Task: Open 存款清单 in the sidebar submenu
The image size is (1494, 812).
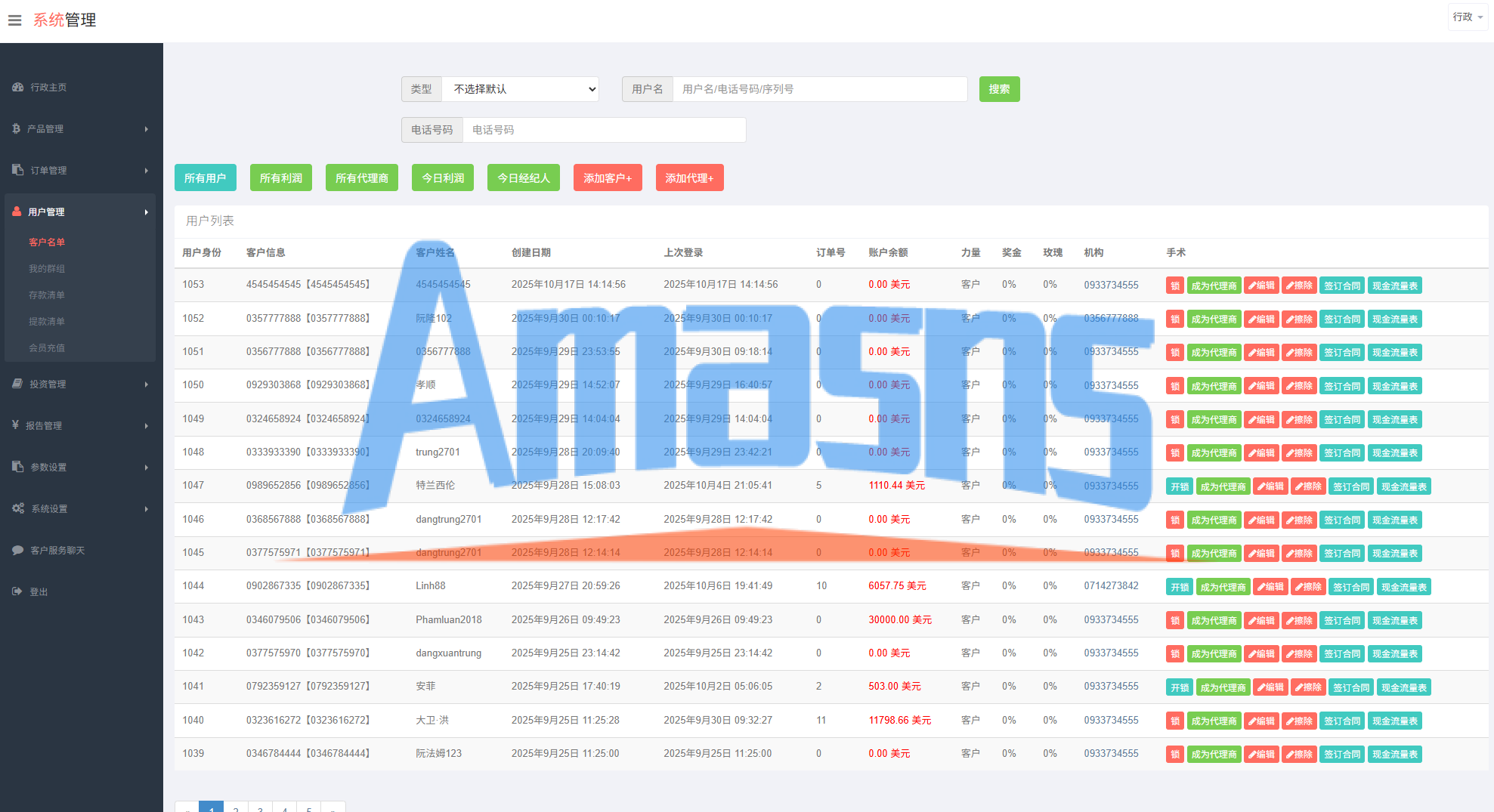Action: (x=47, y=295)
